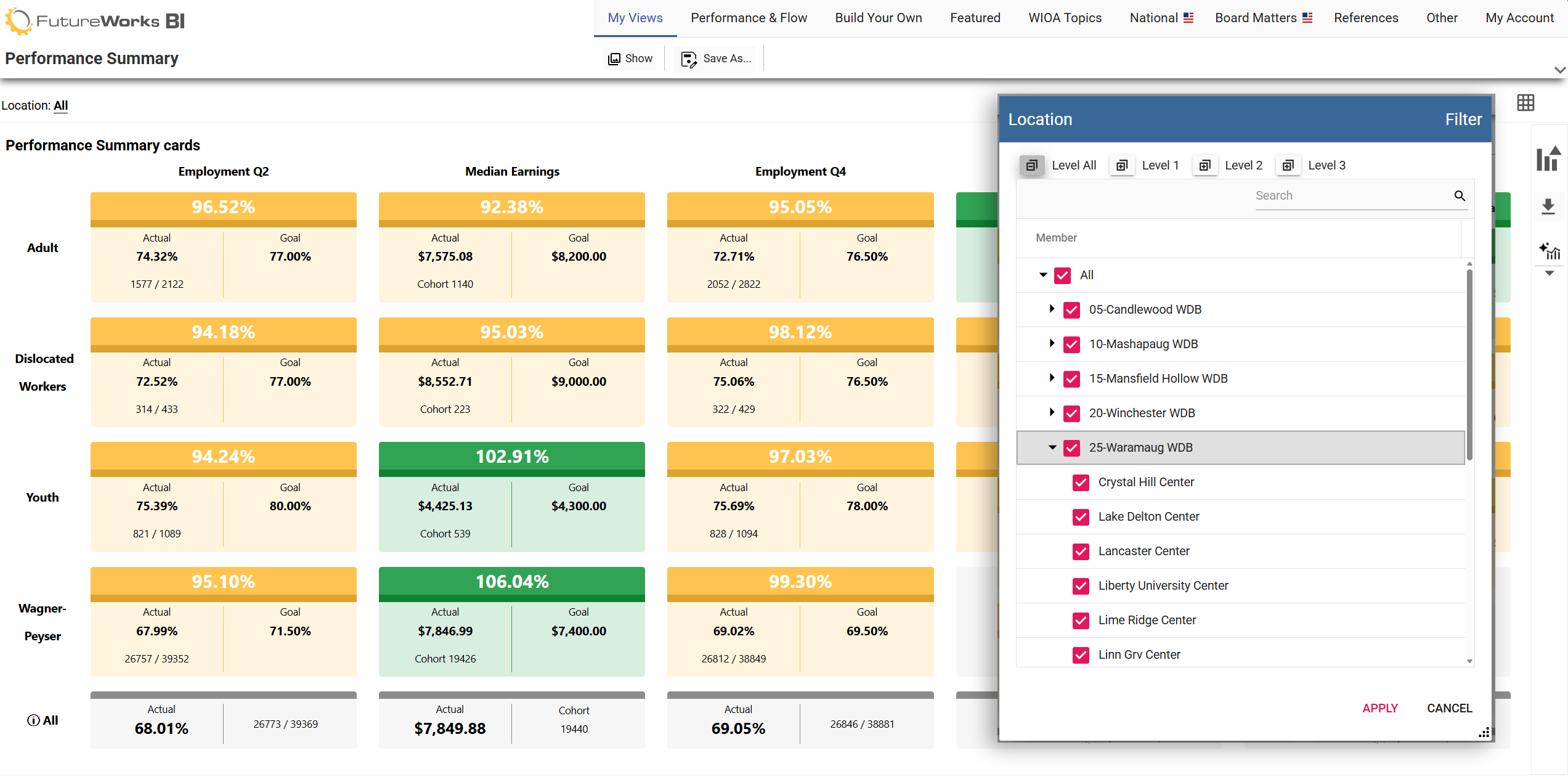Collapse the All tree node

(1043, 275)
